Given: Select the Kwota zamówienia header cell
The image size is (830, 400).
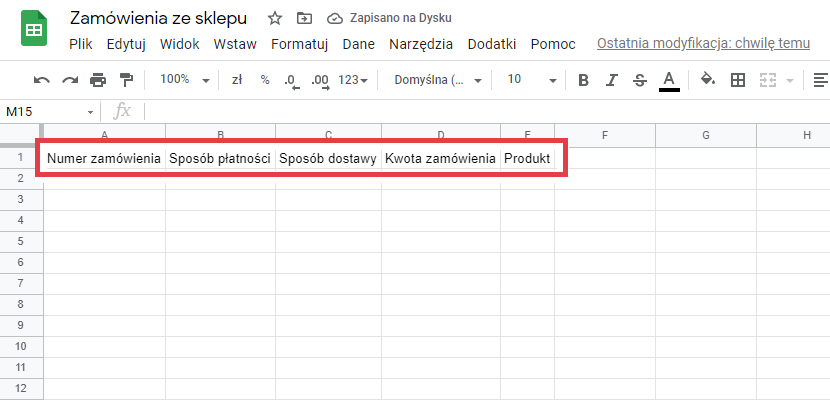Looking at the screenshot, I should click(x=440, y=158).
